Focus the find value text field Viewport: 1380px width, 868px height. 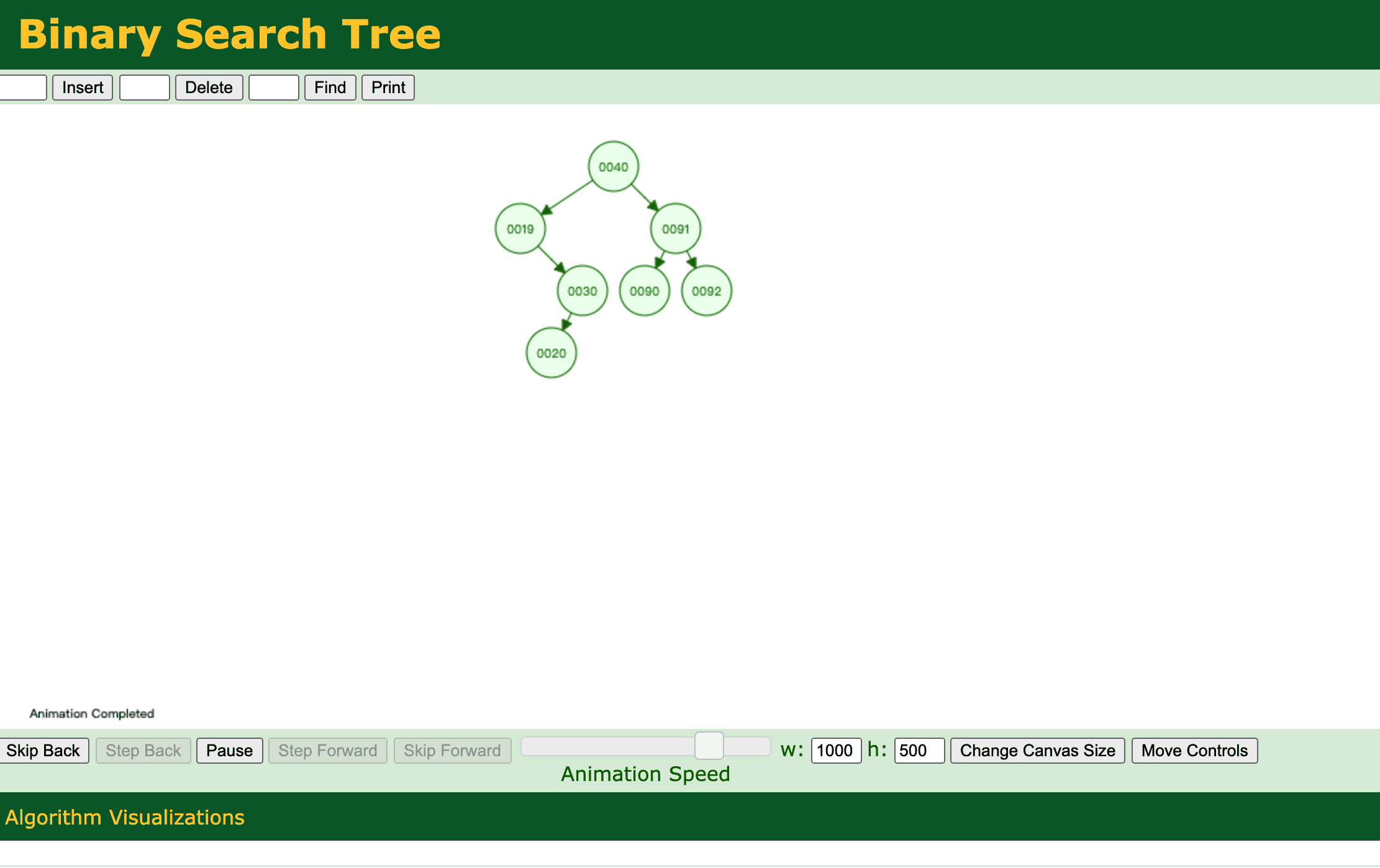pos(274,88)
